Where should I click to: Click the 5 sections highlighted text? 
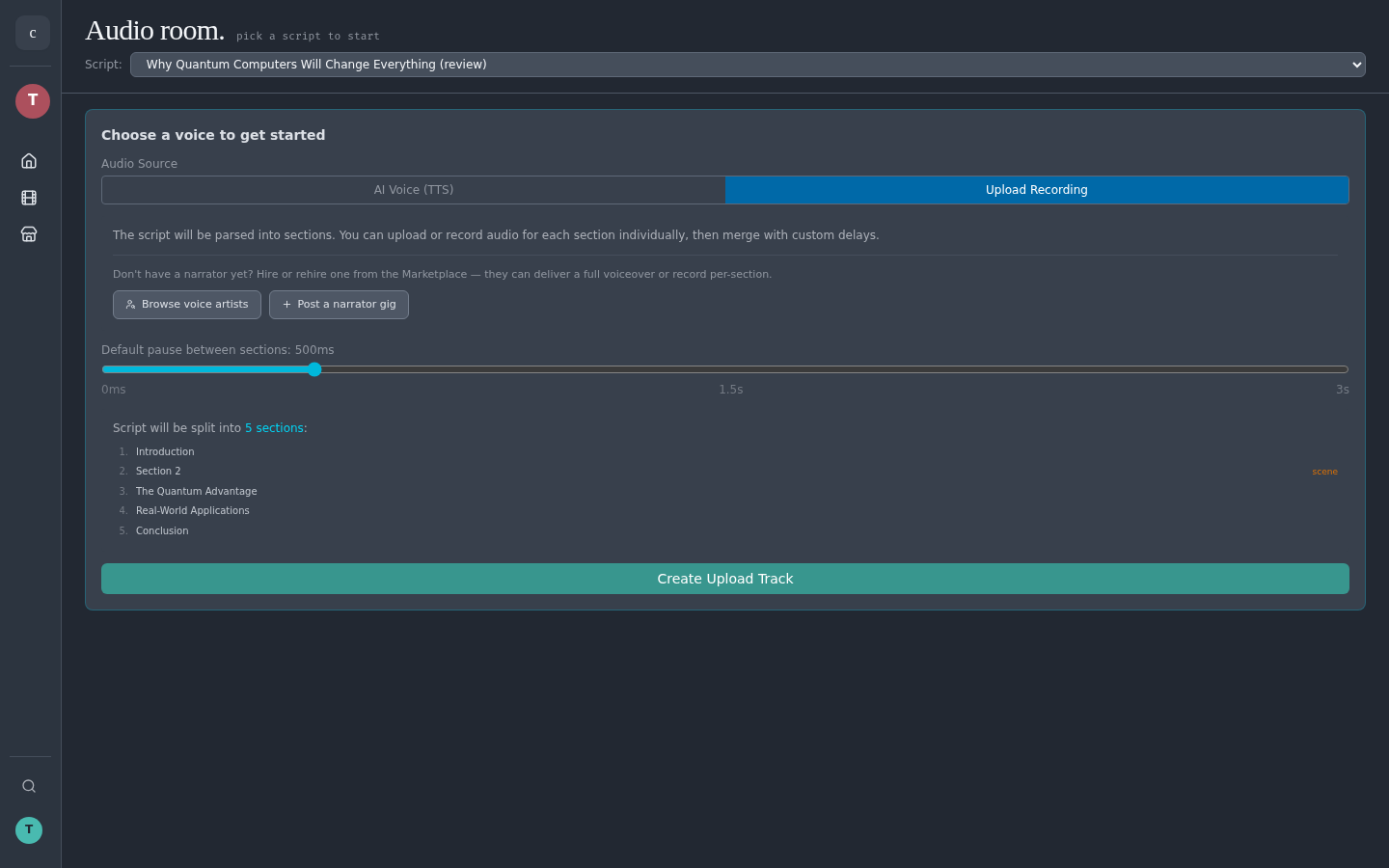click(274, 428)
